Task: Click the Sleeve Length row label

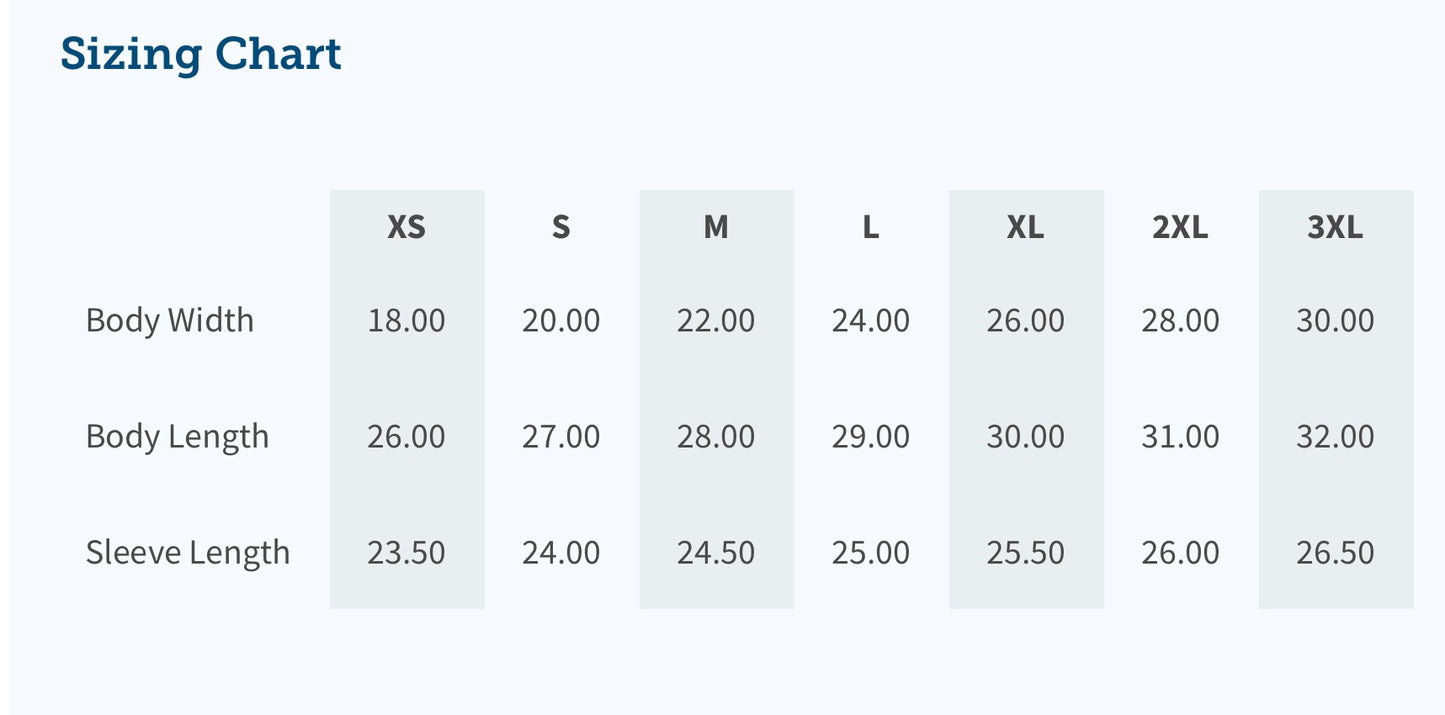Action: pos(188,553)
